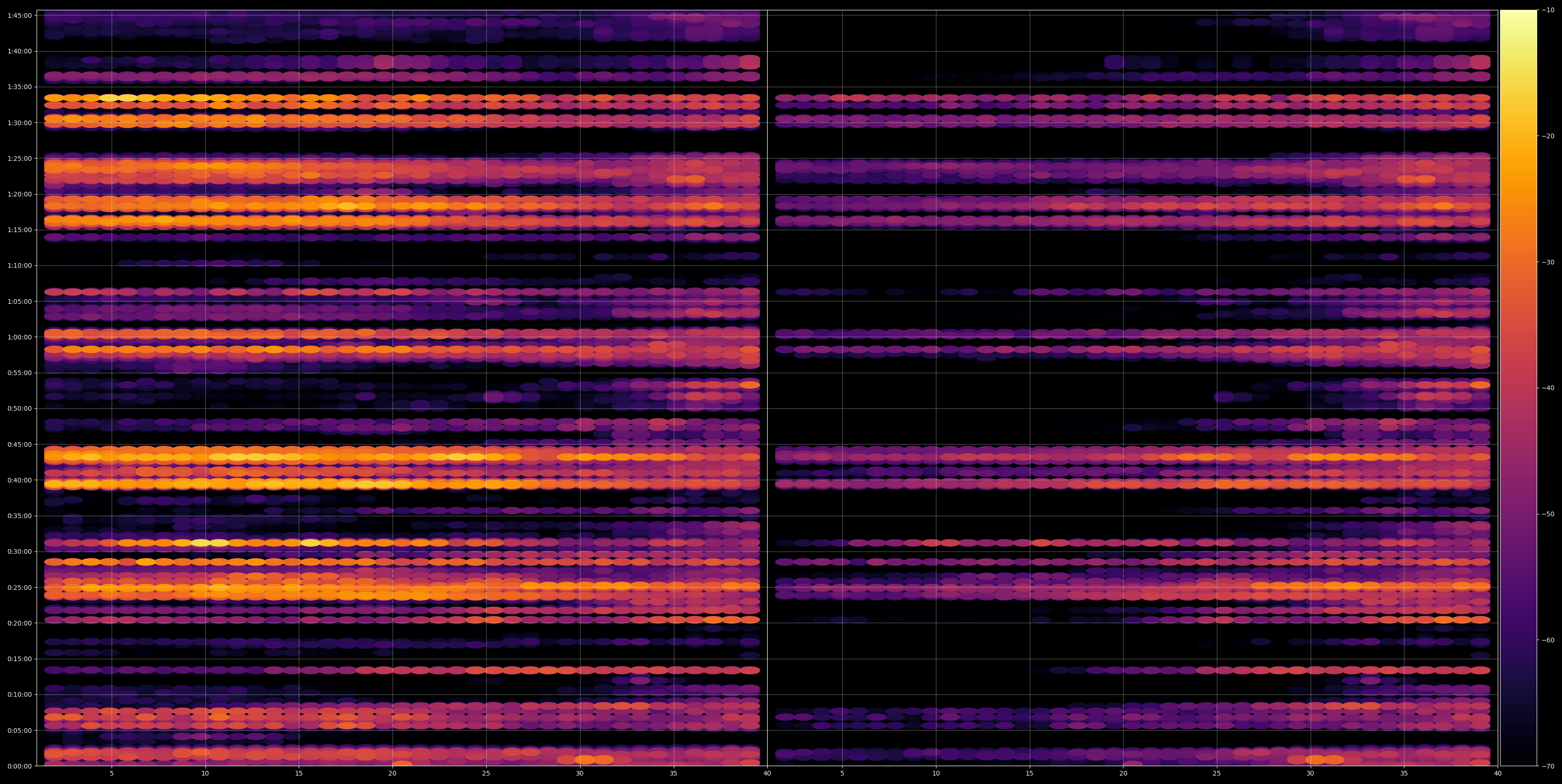Viewport: 1562px width, 784px height.
Task: Click the 1:05:00 y-axis time label
Action: click(19, 301)
